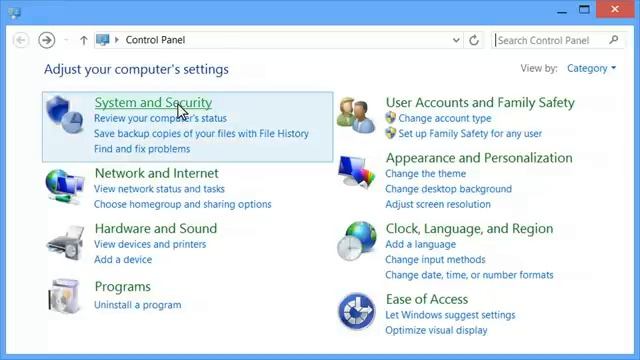This screenshot has height=360, width=640.
Task: Maximize the Control Panel window
Action: point(584,10)
